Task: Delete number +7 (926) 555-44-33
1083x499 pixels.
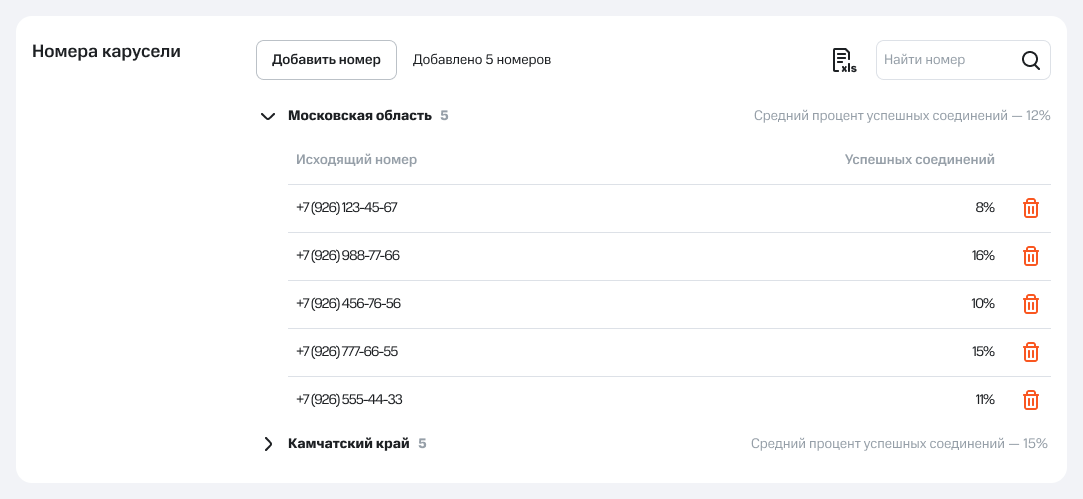Action: 1031,400
